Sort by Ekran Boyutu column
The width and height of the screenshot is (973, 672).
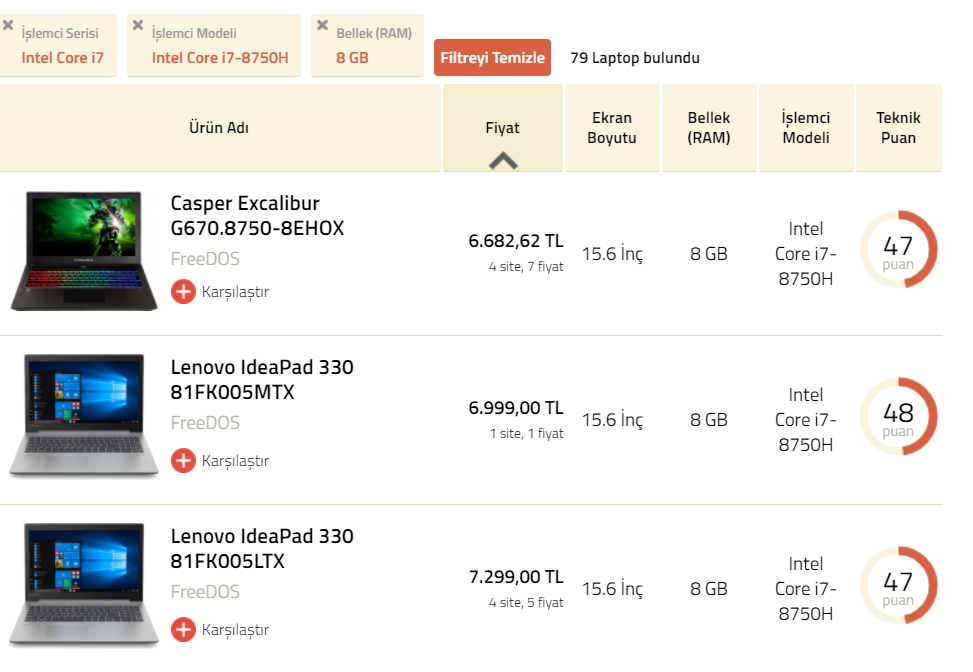(612, 128)
